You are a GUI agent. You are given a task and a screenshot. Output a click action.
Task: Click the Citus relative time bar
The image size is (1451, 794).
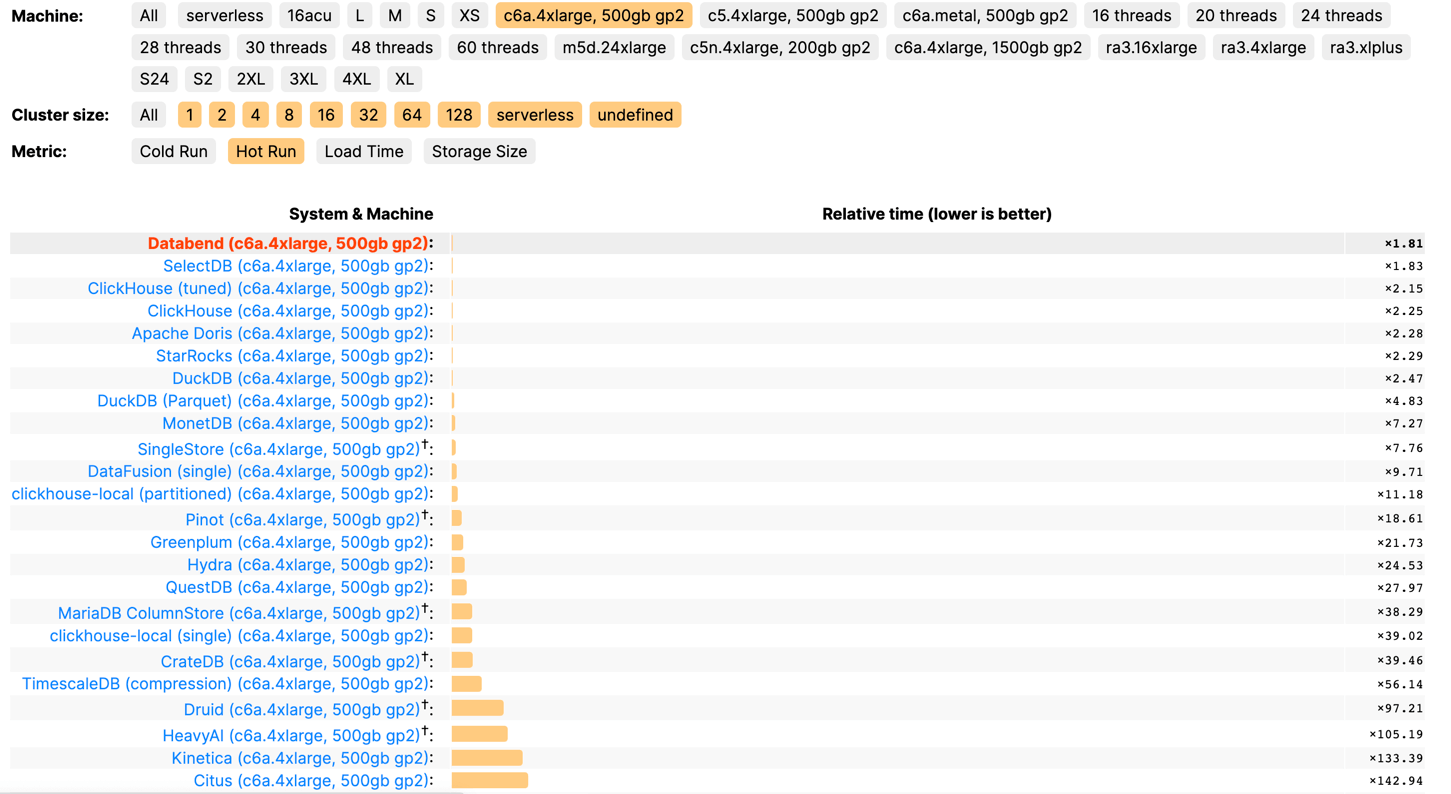pyautogui.click(x=490, y=781)
